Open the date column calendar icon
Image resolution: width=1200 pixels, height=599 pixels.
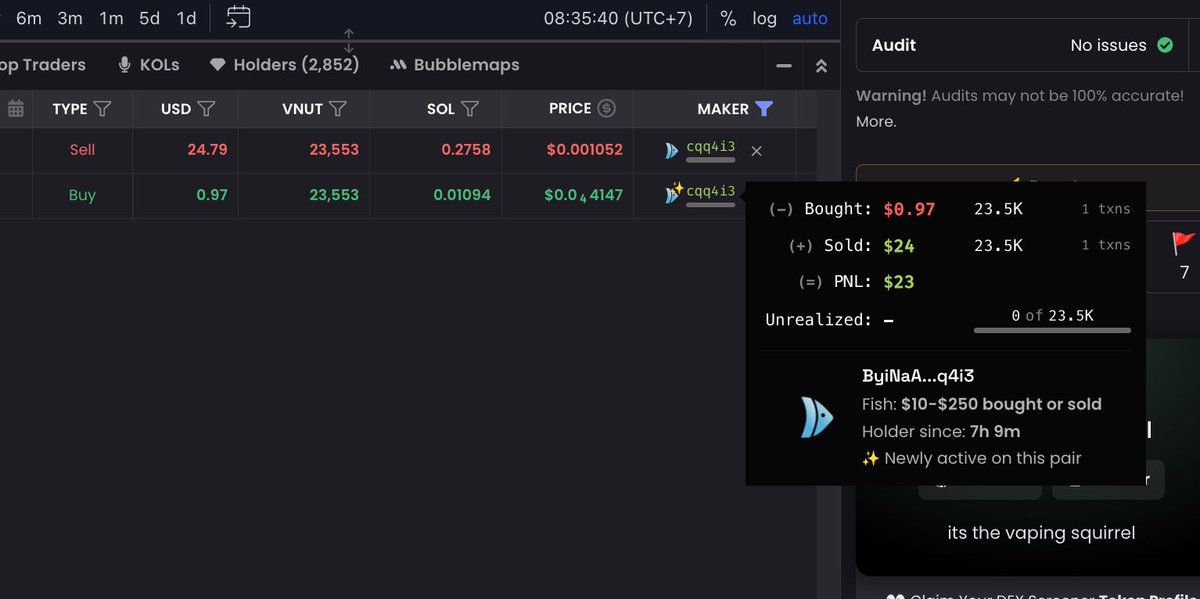[x=16, y=108]
